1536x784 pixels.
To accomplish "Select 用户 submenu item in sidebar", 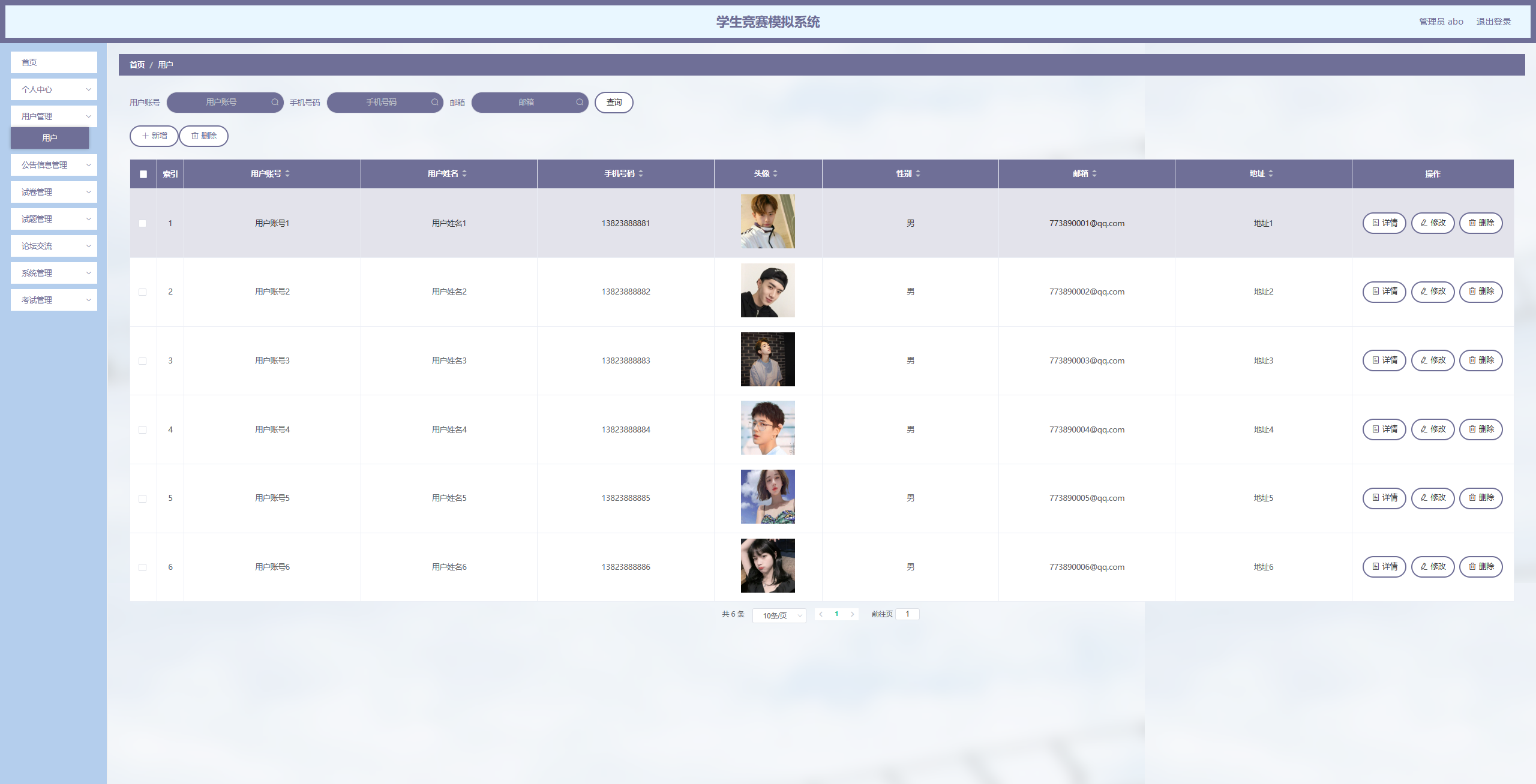I will pyautogui.click(x=50, y=138).
